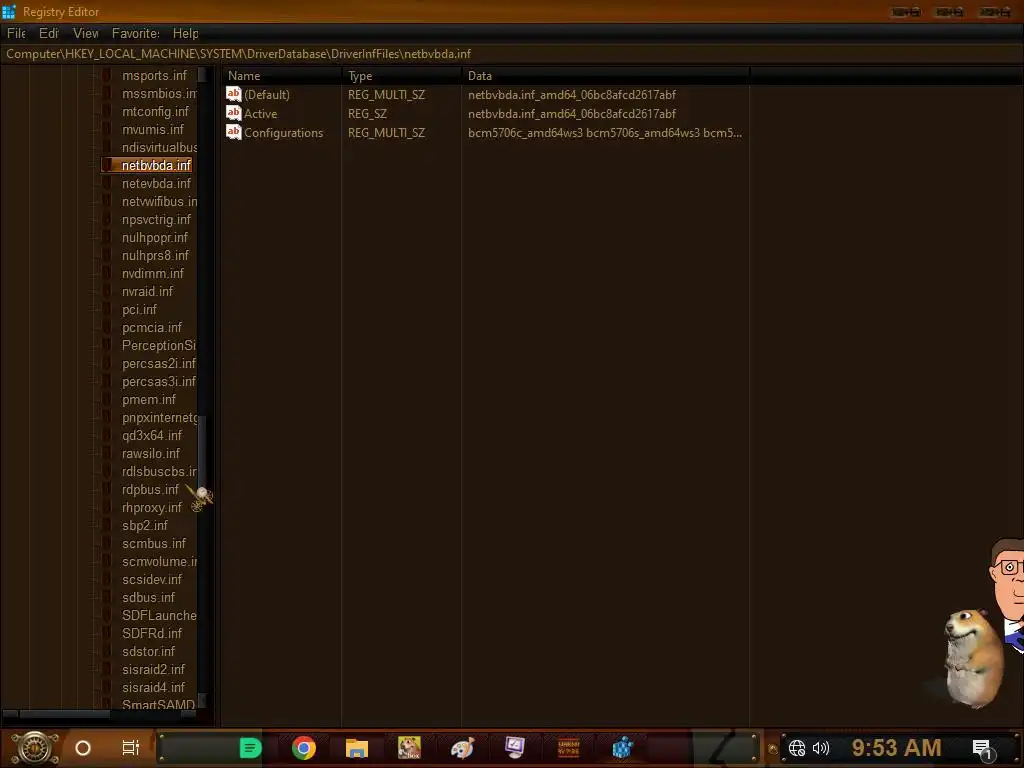The width and height of the screenshot is (1024, 768).
Task: Open the notification center icon
Action: coord(982,749)
